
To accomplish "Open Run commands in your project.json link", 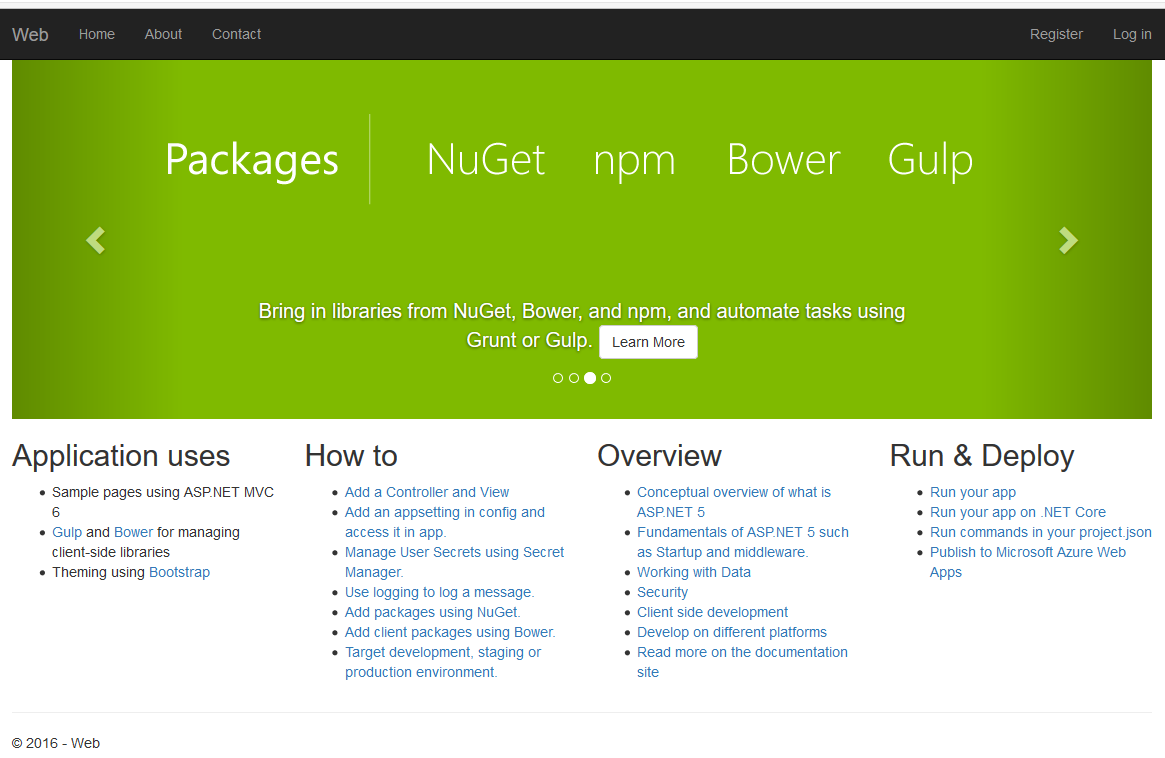I will 1040,532.
